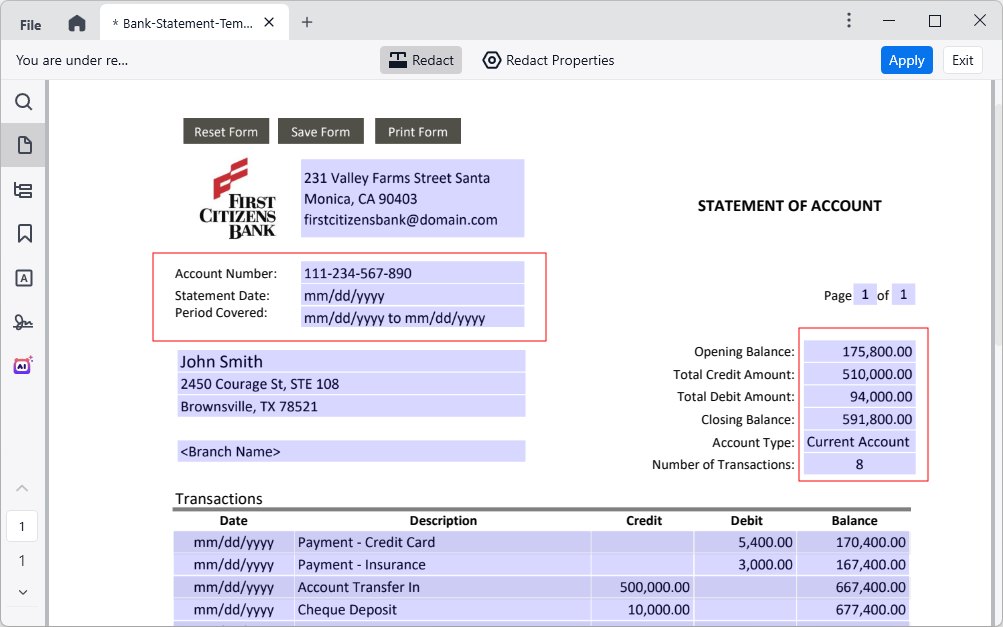Select the Search tool in the sidebar

point(22,101)
